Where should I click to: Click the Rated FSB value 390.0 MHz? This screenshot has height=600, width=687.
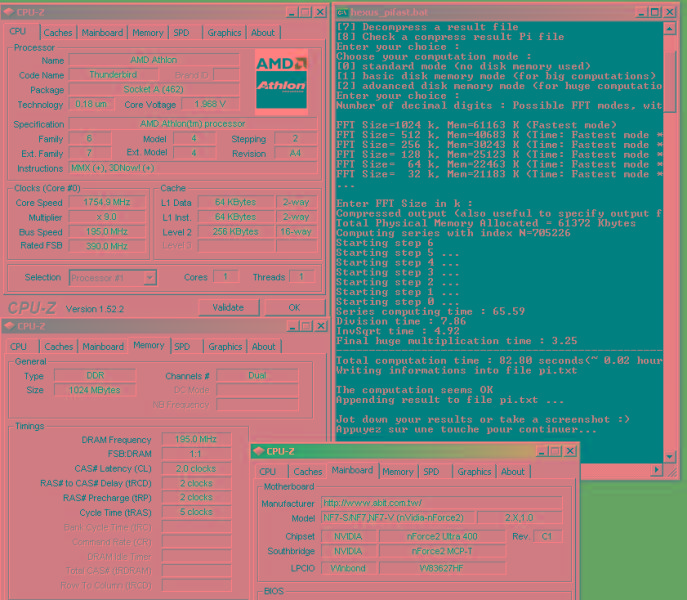click(x=107, y=246)
